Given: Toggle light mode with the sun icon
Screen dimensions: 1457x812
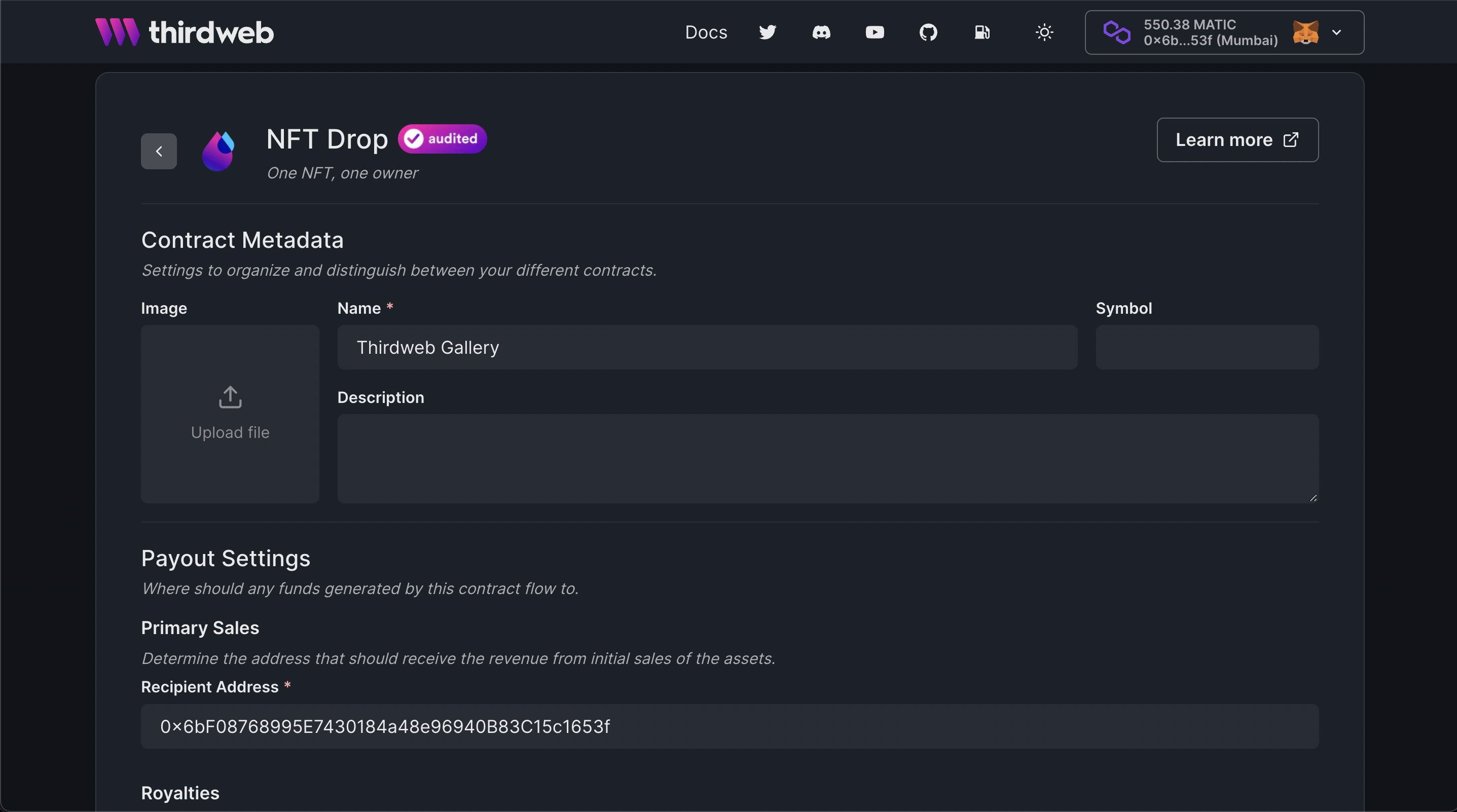Looking at the screenshot, I should coord(1044,32).
